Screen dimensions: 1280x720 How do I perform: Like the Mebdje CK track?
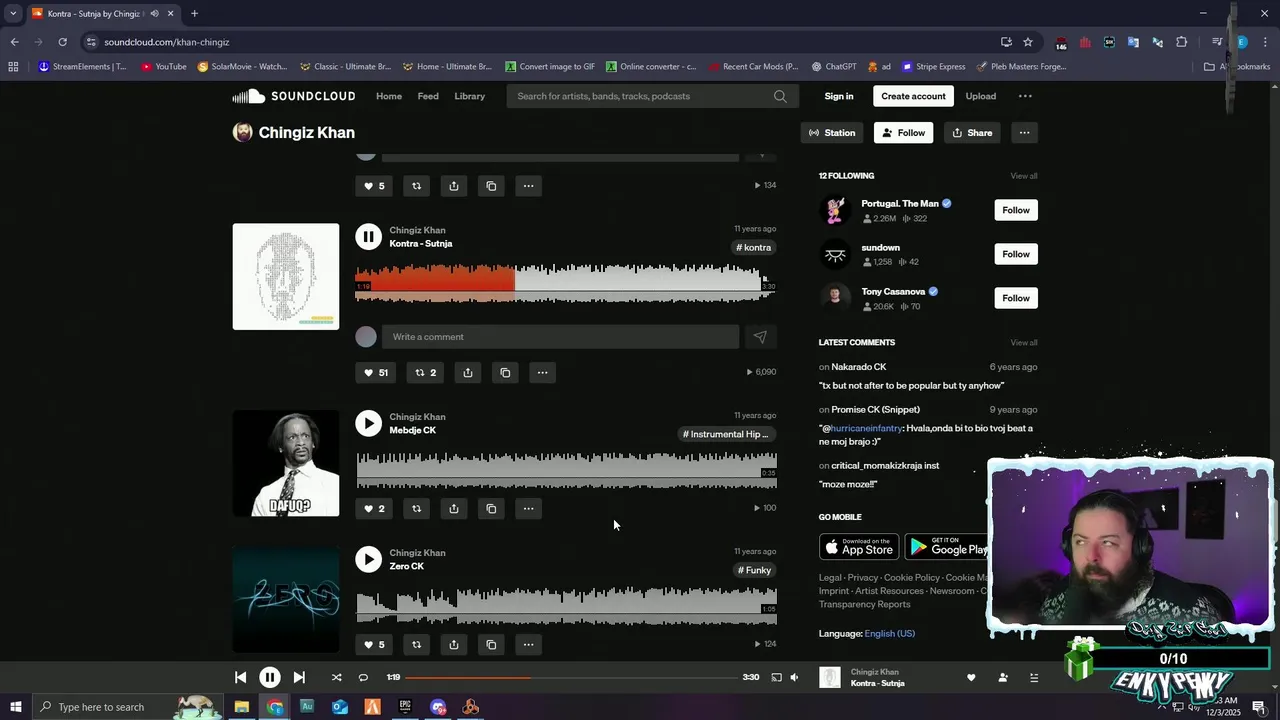374,509
